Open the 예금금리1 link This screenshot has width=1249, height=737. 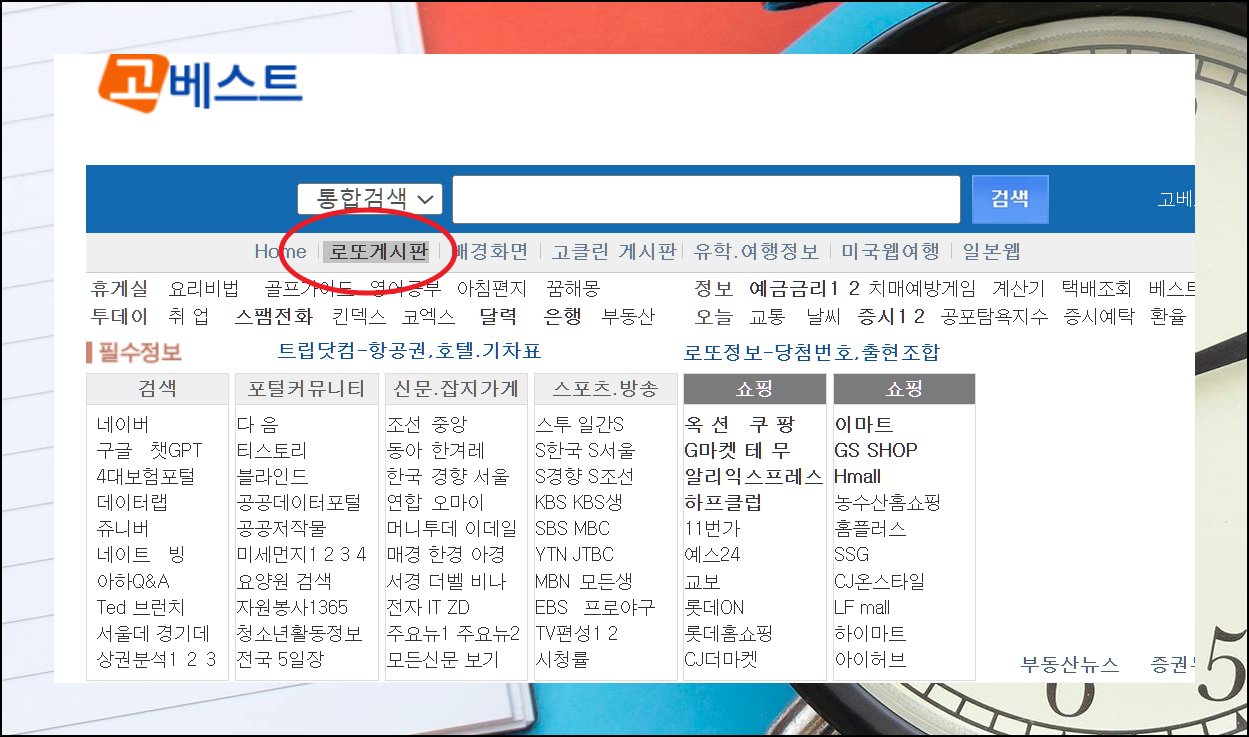(x=794, y=289)
